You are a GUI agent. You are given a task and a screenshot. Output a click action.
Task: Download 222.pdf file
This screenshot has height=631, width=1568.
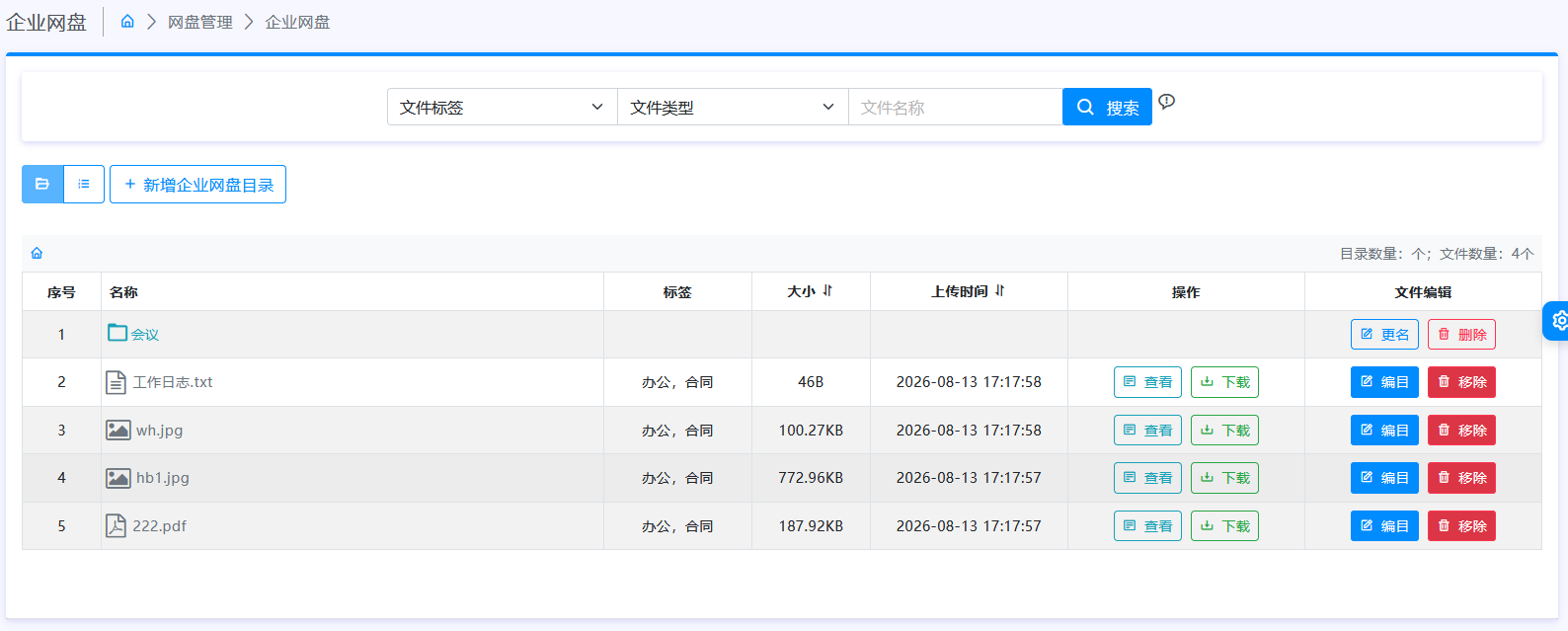(1224, 526)
